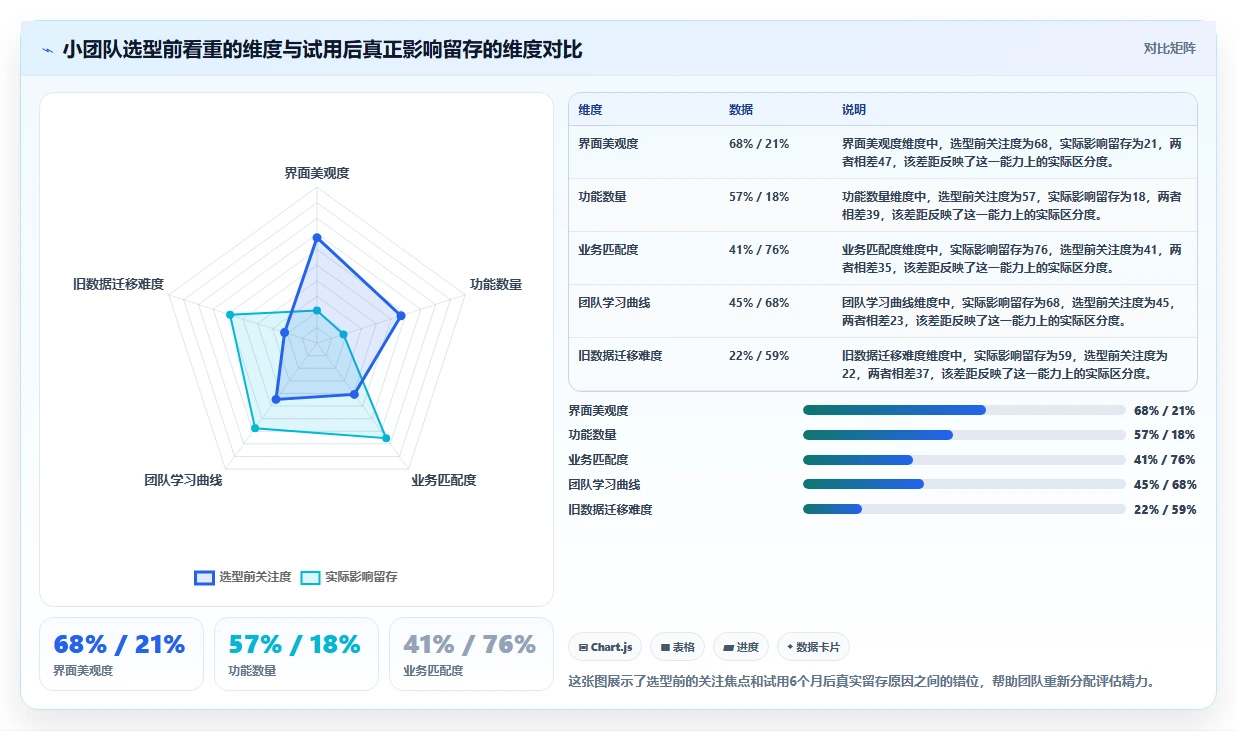Click the description of 旧数据迁移难度 row
Screen dimensions: 1237x731
tap(1005, 364)
